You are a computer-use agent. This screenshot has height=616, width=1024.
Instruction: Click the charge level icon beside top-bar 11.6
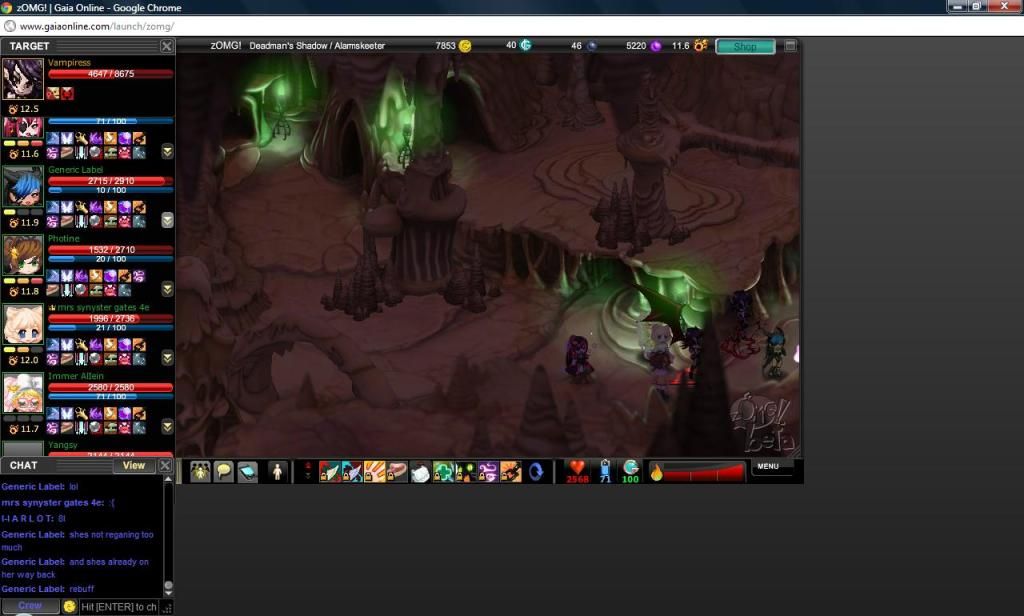(x=701, y=45)
